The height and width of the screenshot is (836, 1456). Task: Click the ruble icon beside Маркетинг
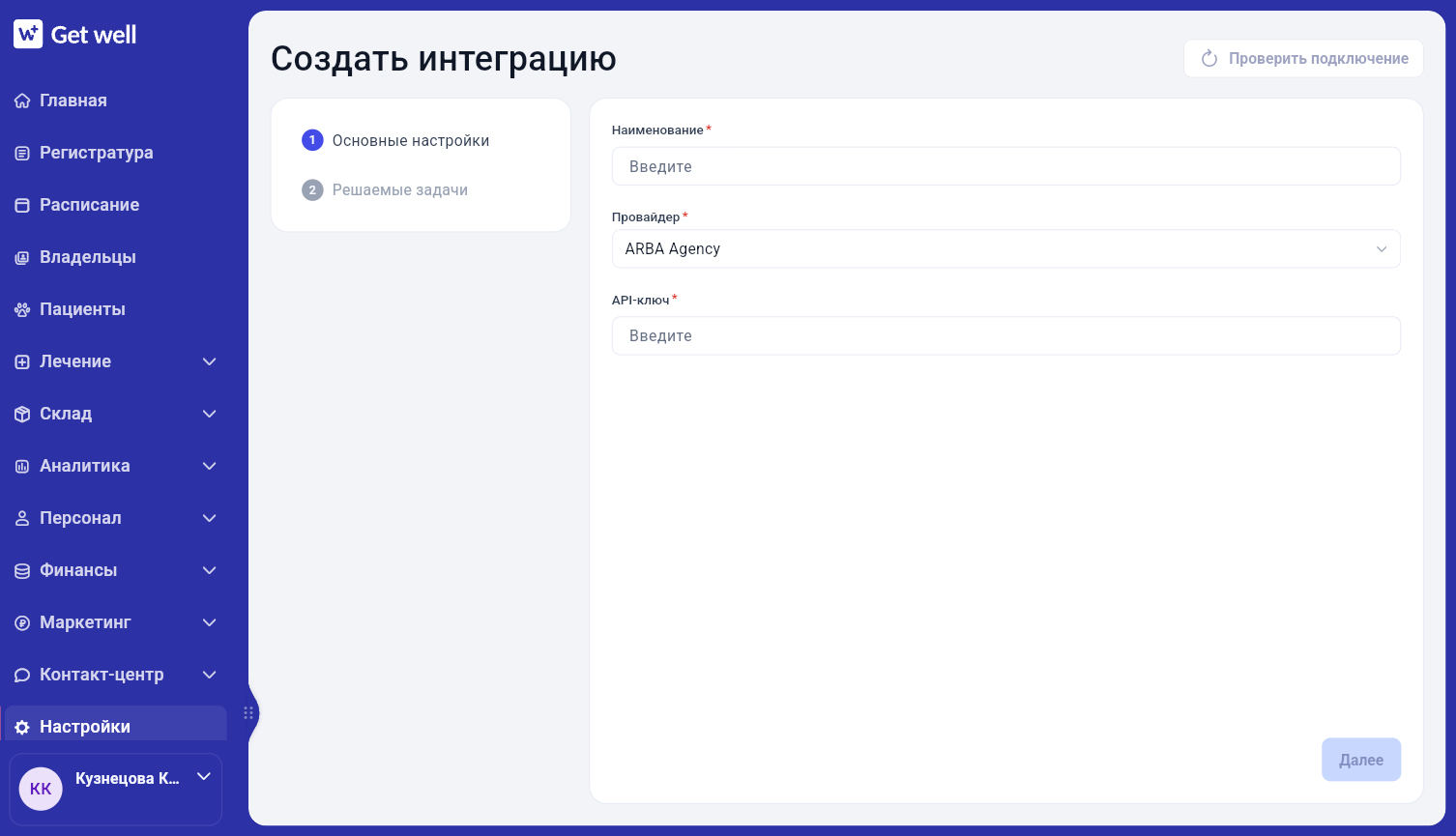pyautogui.click(x=22, y=622)
